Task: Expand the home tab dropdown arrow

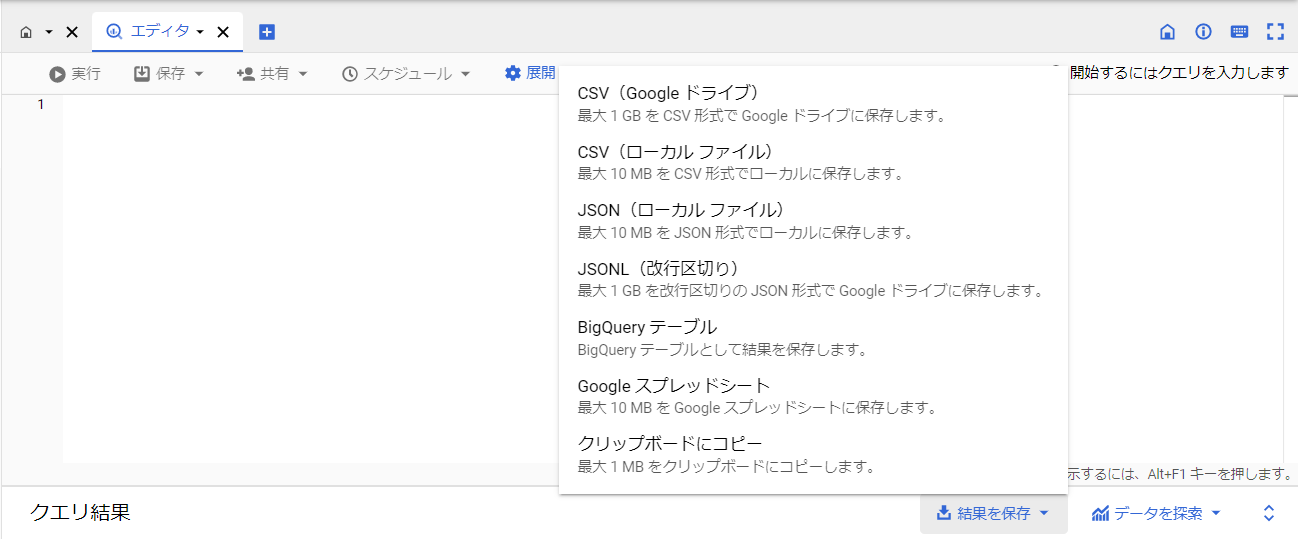Action: tap(49, 32)
